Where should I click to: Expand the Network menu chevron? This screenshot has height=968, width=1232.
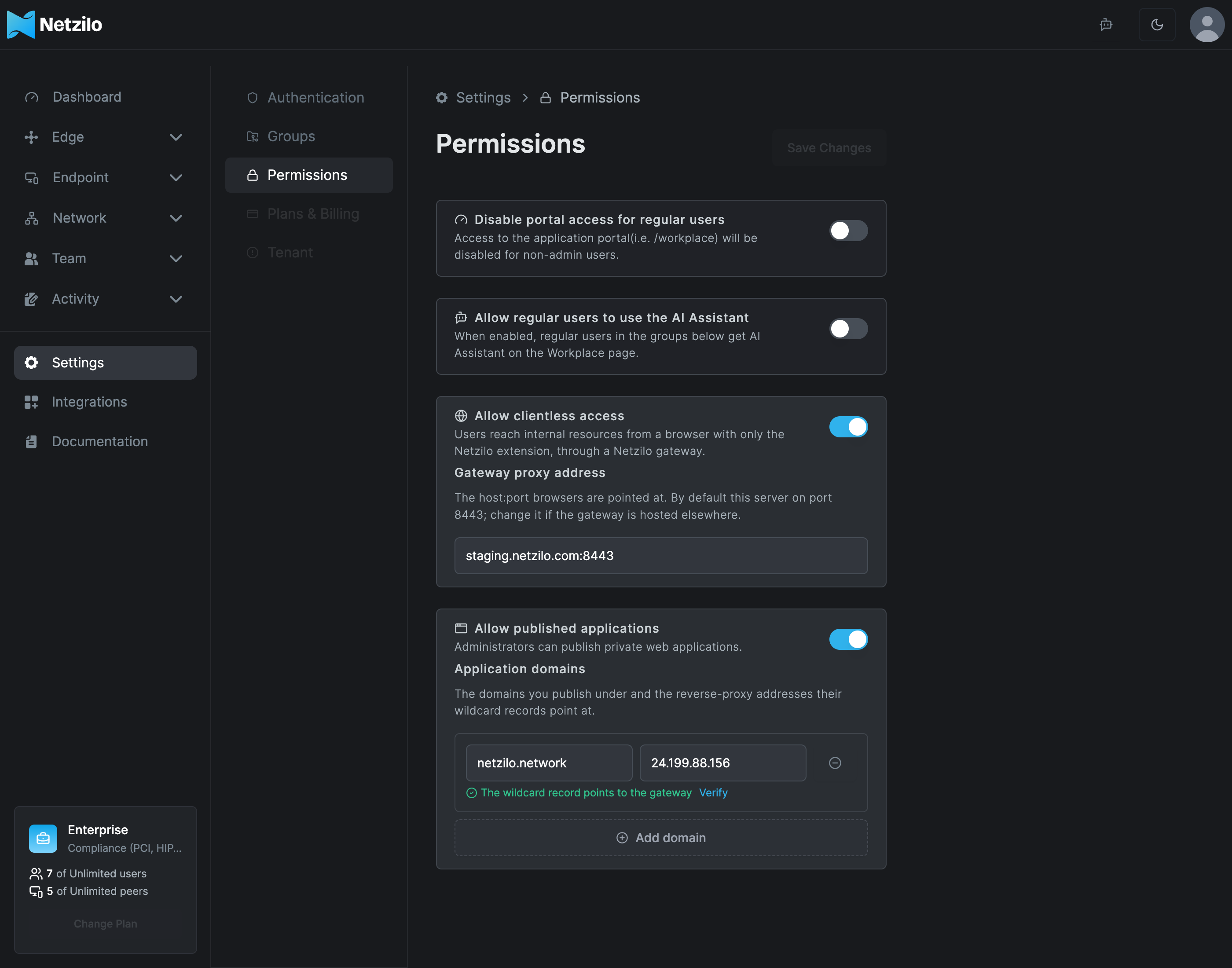tap(176, 218)
